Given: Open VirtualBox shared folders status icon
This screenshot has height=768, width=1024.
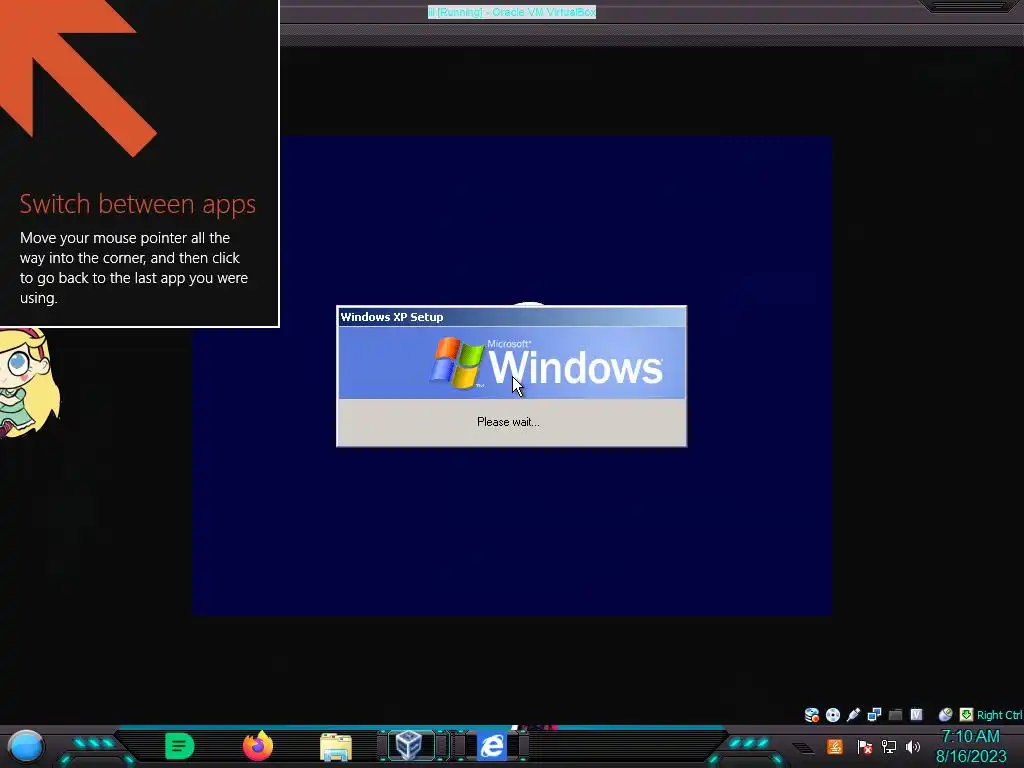Looking at the screenshot, I should 895,715.
